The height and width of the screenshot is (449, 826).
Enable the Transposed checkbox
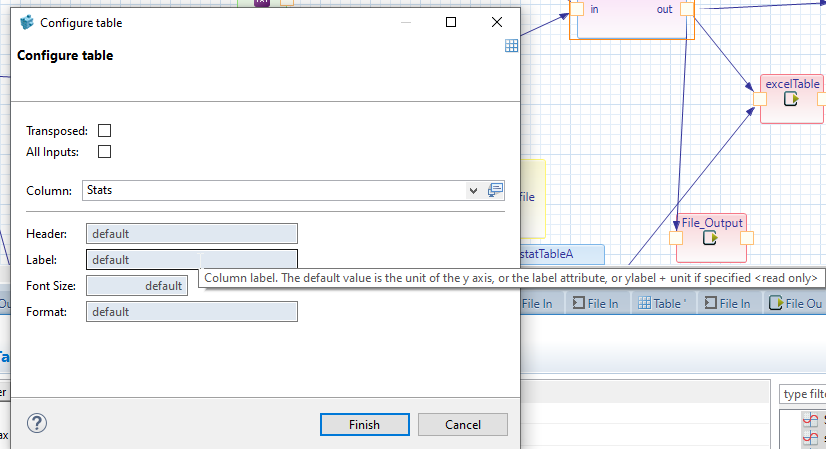click(104, 131)
